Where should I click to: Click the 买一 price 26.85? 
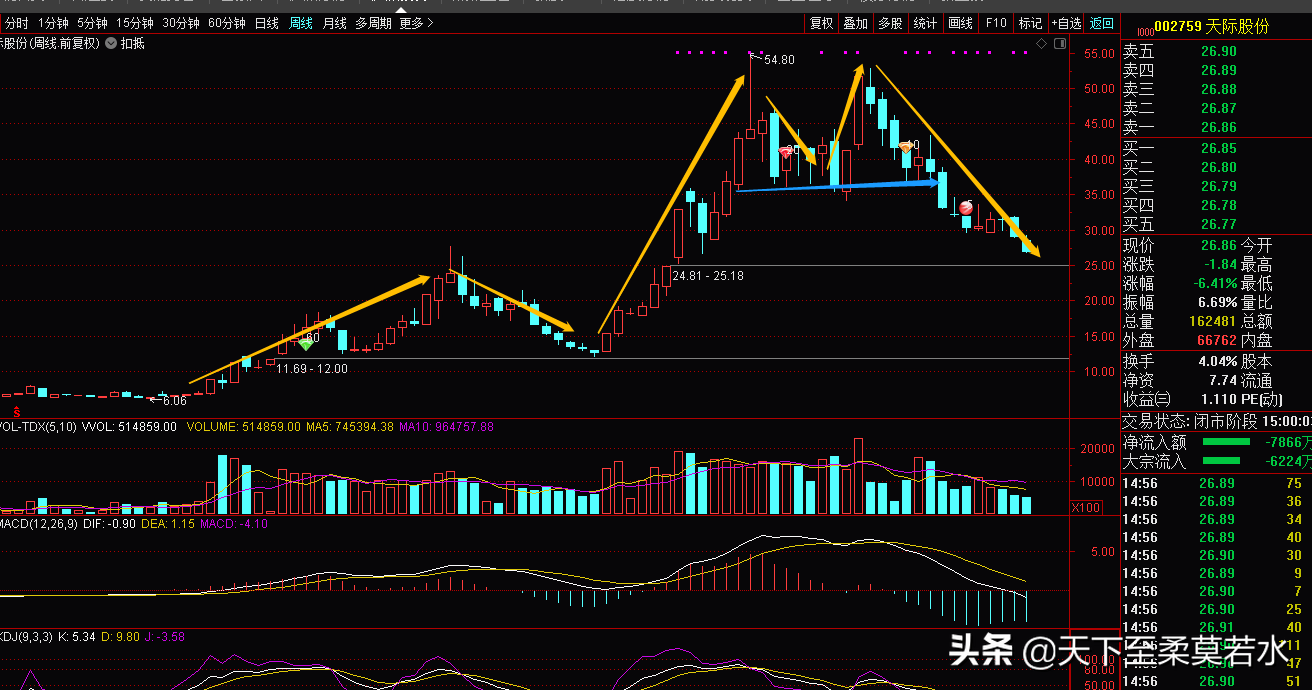pos(1219,149)
